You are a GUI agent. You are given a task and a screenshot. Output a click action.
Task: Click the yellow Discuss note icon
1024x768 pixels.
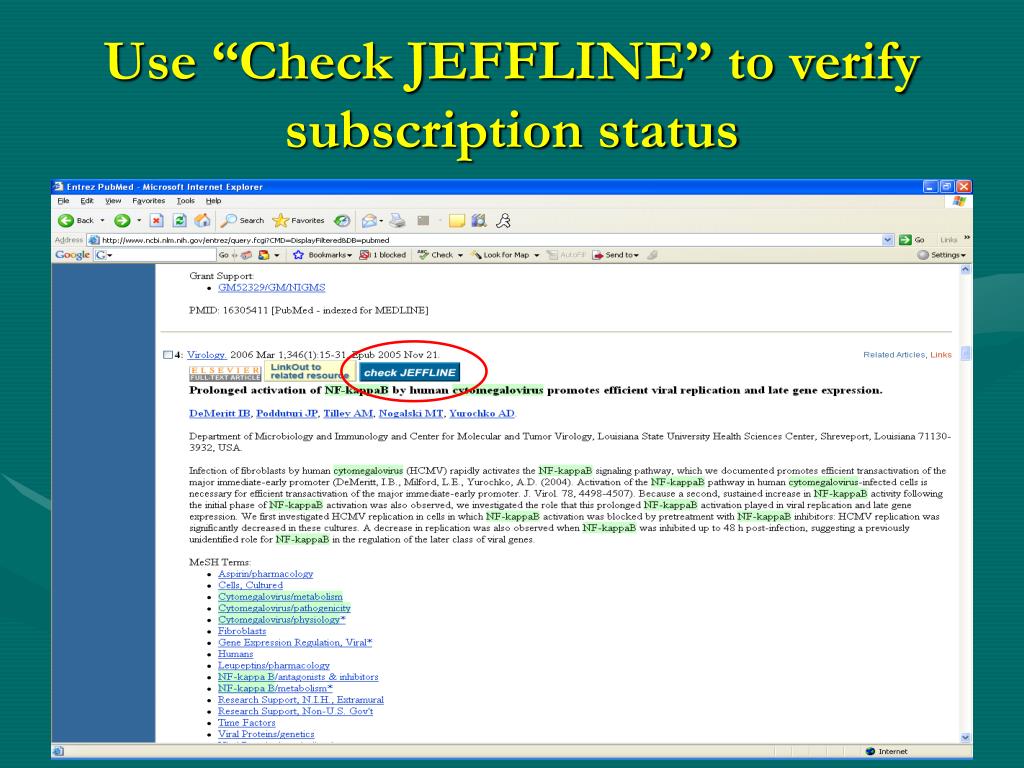(x=456, y=221)
